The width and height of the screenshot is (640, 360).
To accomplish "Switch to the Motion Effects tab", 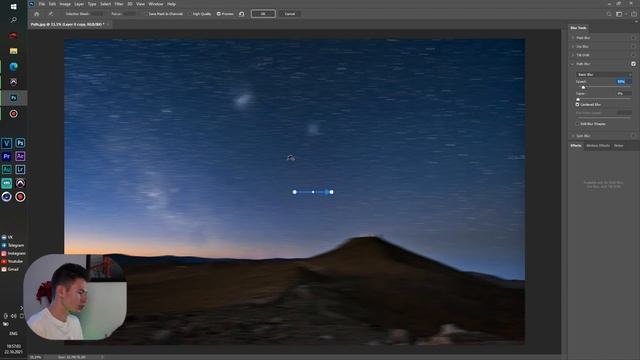I will pos(598,146).
